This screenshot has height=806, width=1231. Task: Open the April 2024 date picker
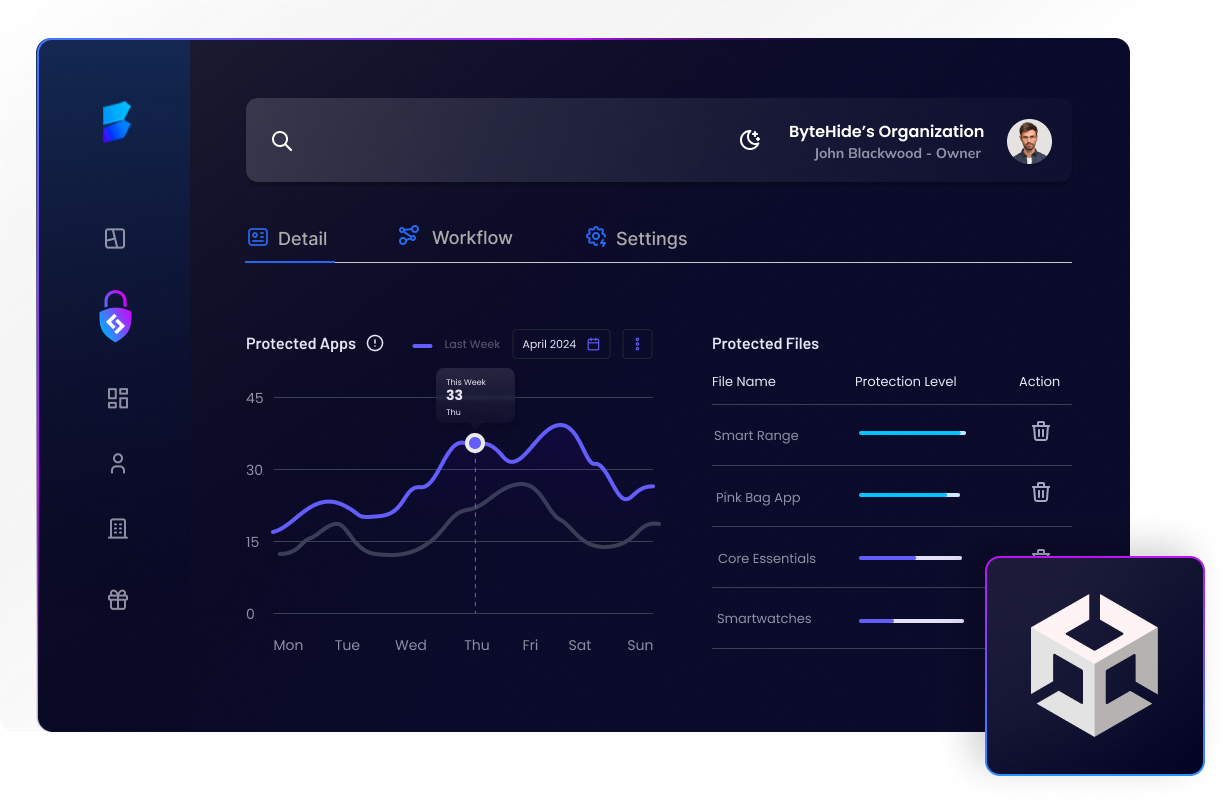(x=561, y=344)
